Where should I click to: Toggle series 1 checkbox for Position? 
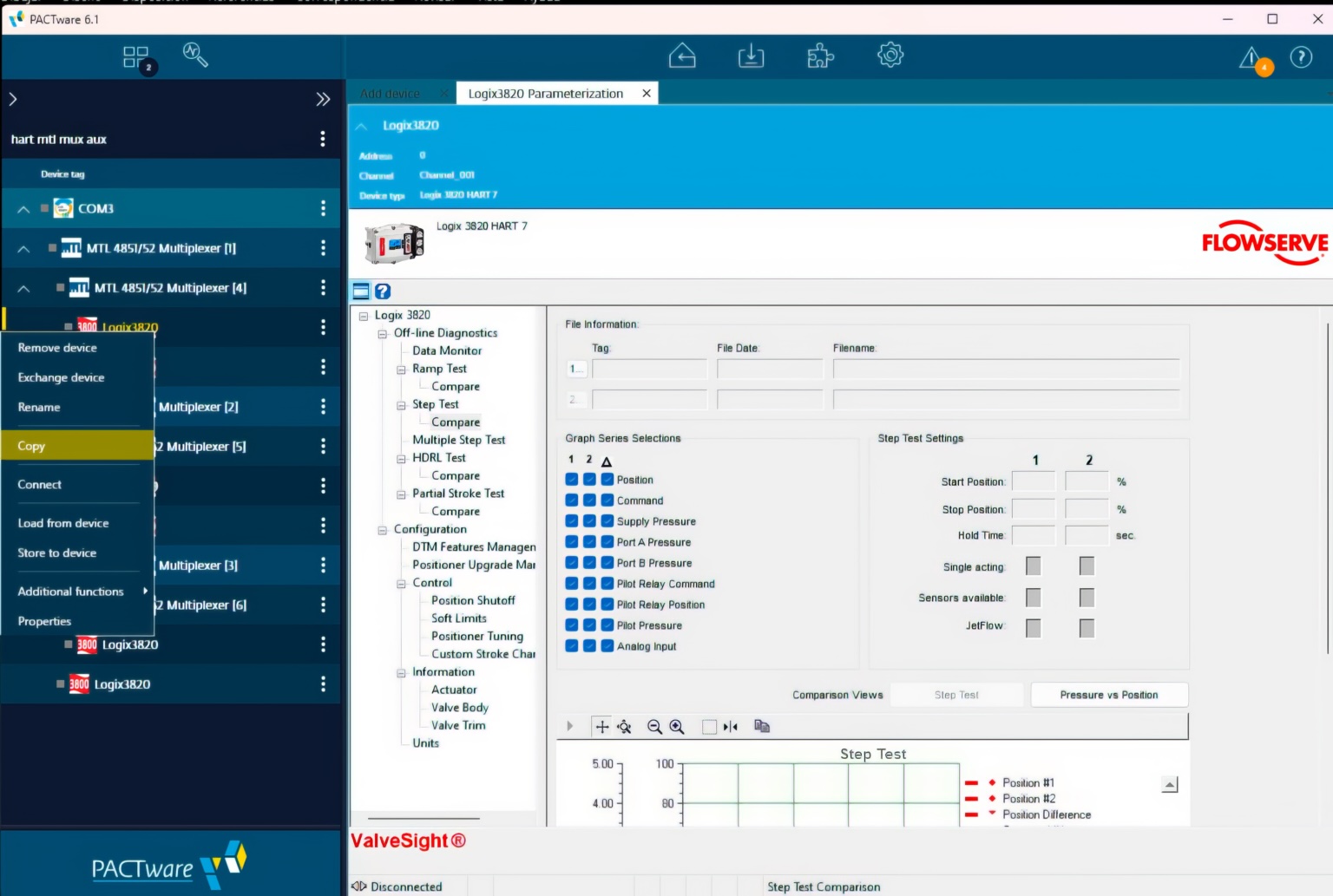[571, 479]
